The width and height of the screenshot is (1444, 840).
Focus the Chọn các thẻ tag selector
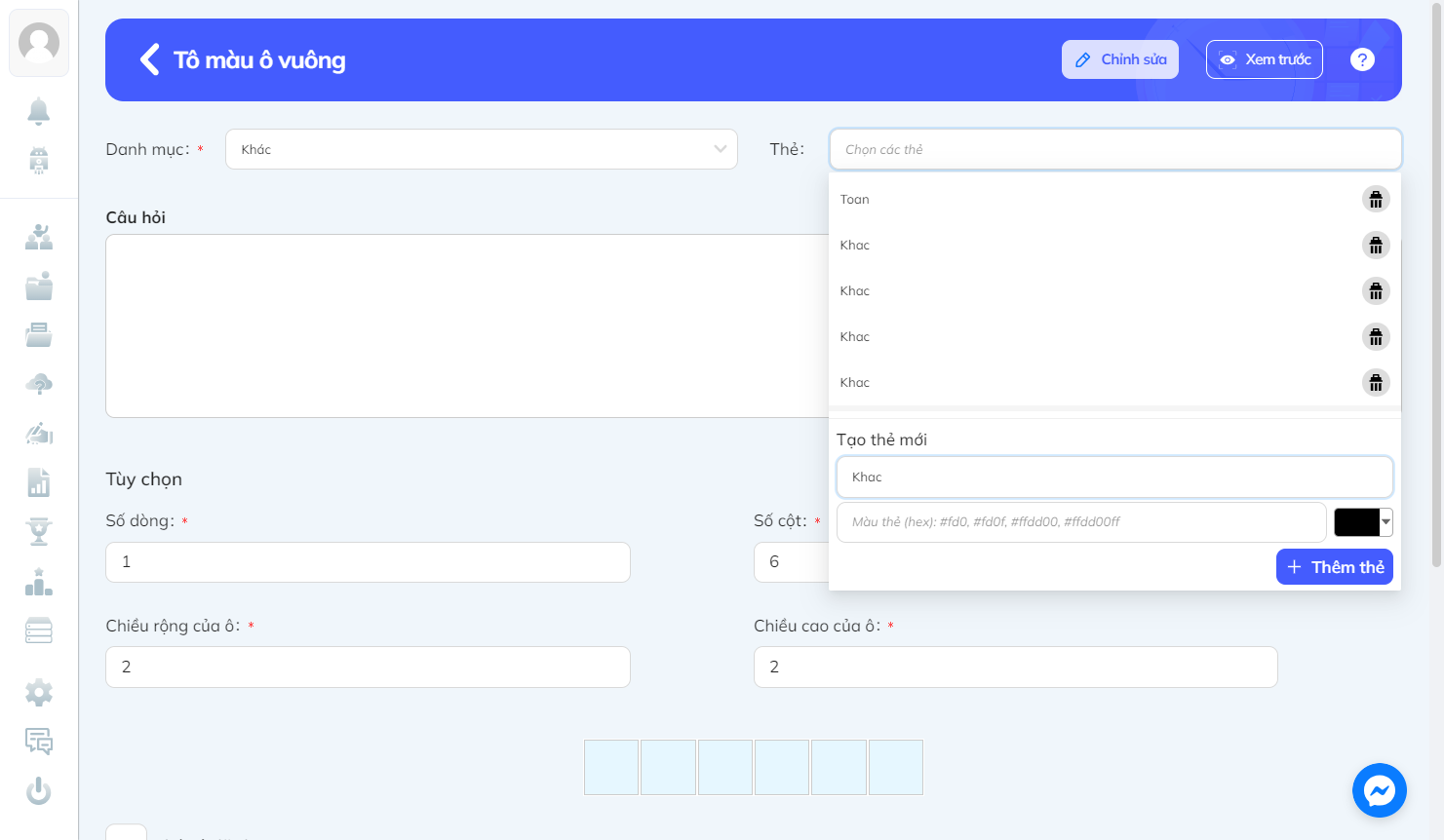1115,149
